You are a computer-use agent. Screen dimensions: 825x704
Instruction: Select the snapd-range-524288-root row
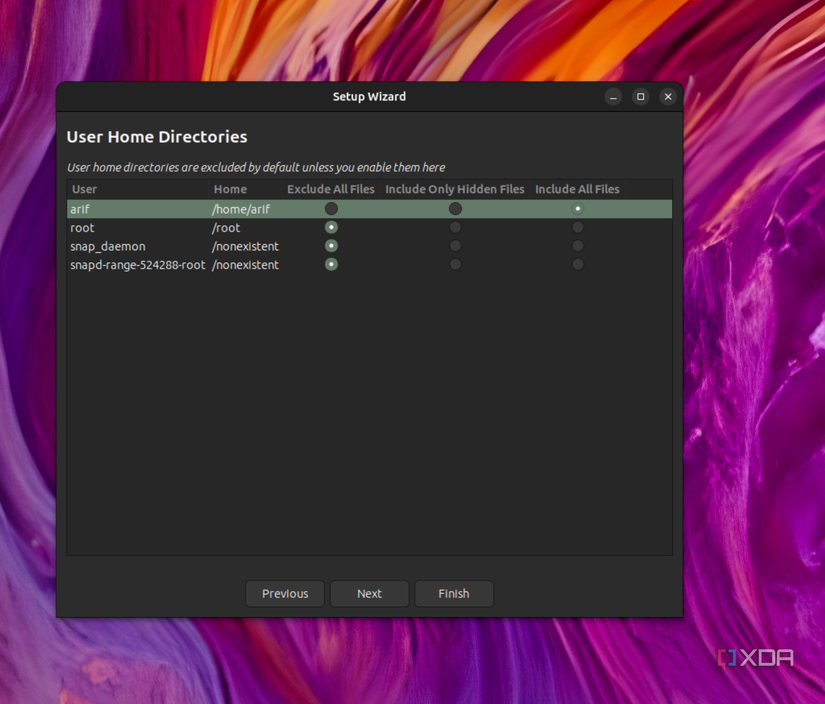150,264
